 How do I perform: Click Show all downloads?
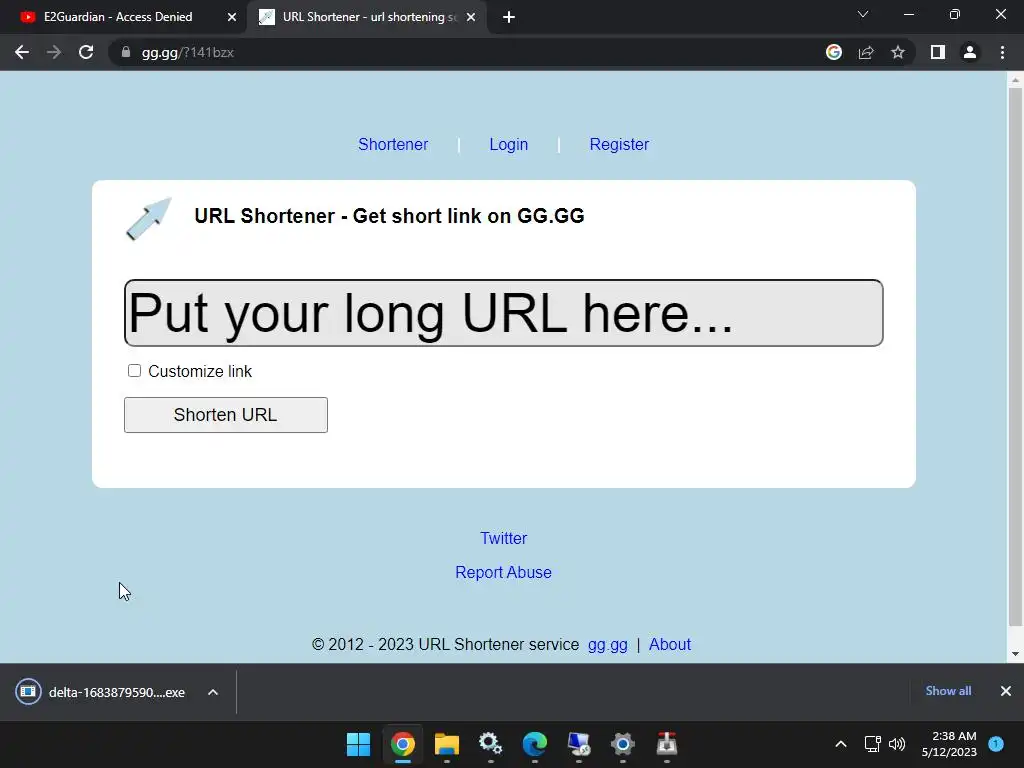[948, 691]
